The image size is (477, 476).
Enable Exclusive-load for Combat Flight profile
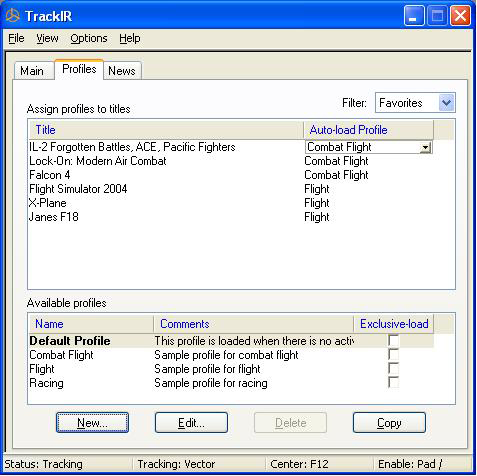point(393,355)
